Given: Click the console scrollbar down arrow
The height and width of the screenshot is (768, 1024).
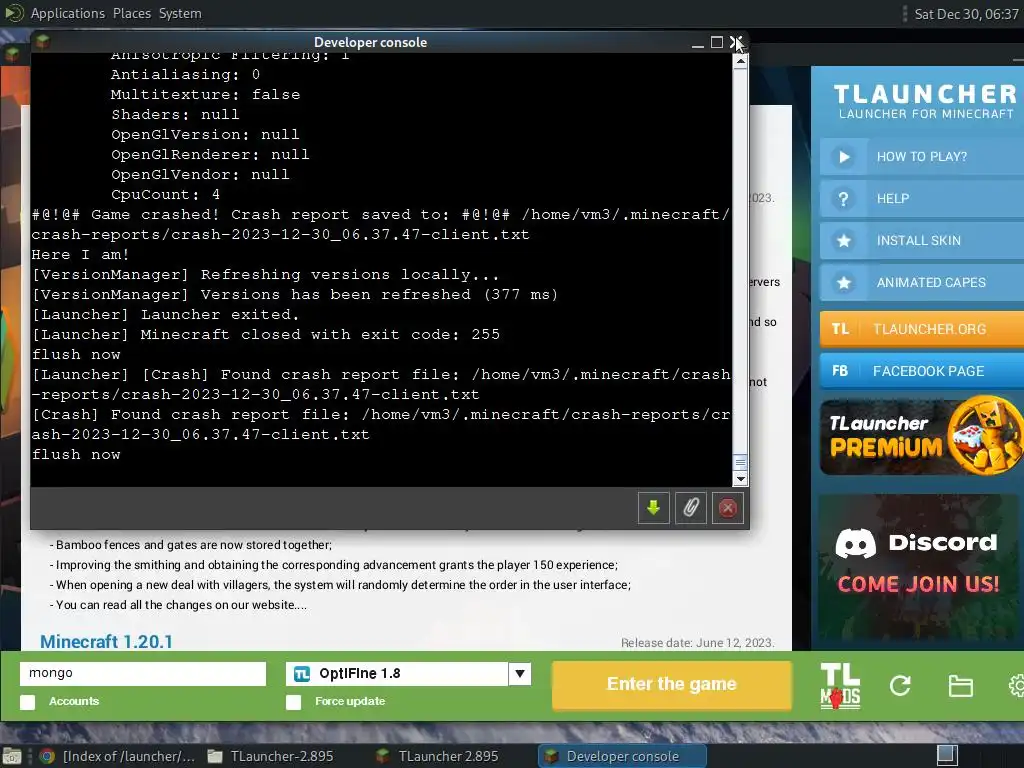Looking at the screenshot, I should (740, 479).
